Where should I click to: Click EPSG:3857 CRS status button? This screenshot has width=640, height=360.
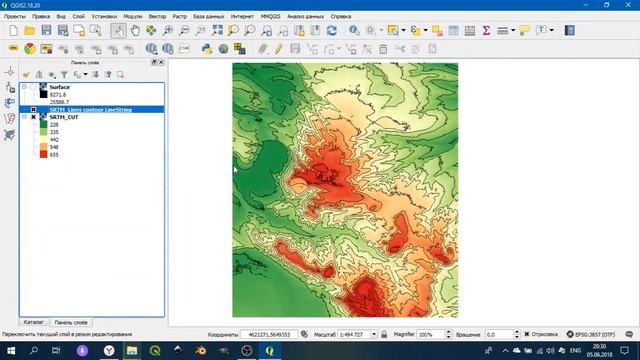coord(591,334)
